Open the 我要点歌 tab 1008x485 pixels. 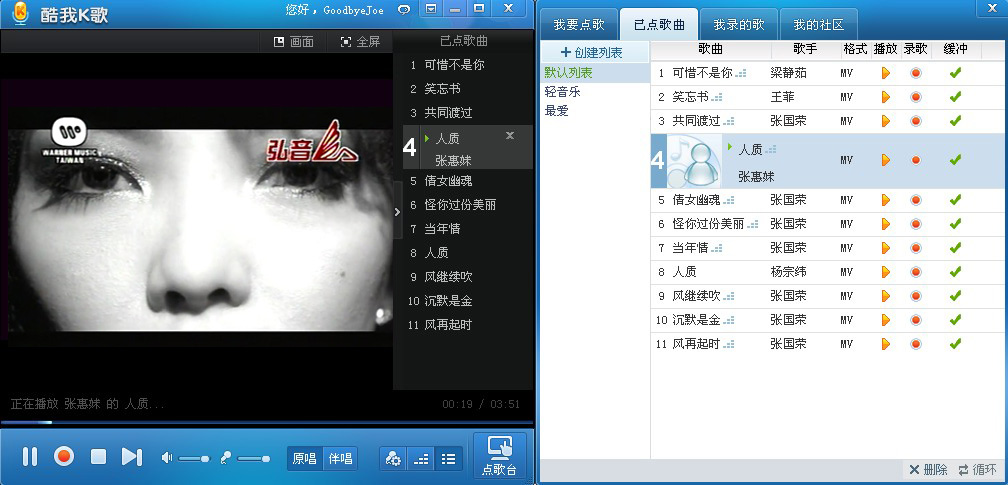[x=579, y=25]
